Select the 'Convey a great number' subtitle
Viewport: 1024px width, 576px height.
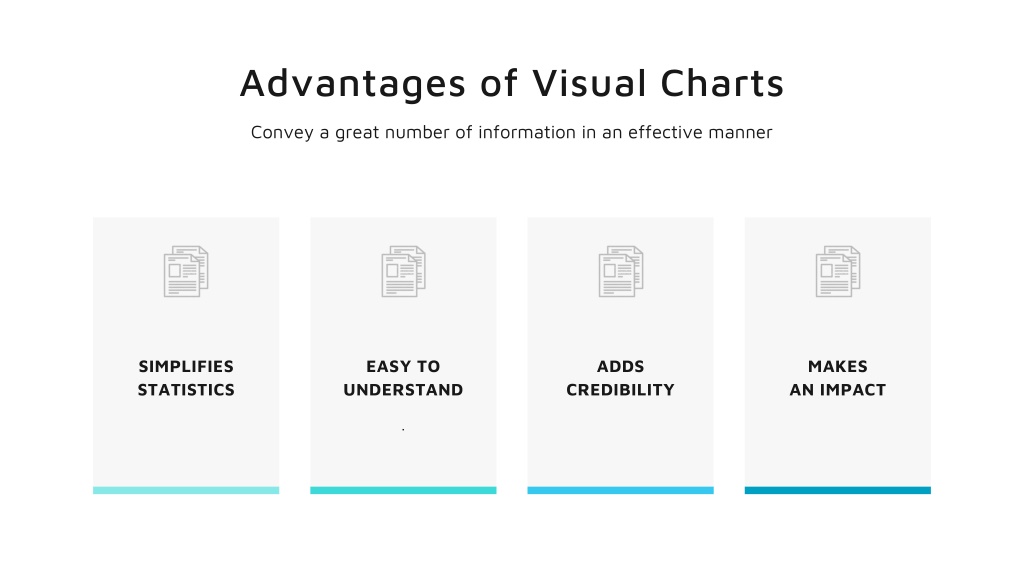coord(512,133)
